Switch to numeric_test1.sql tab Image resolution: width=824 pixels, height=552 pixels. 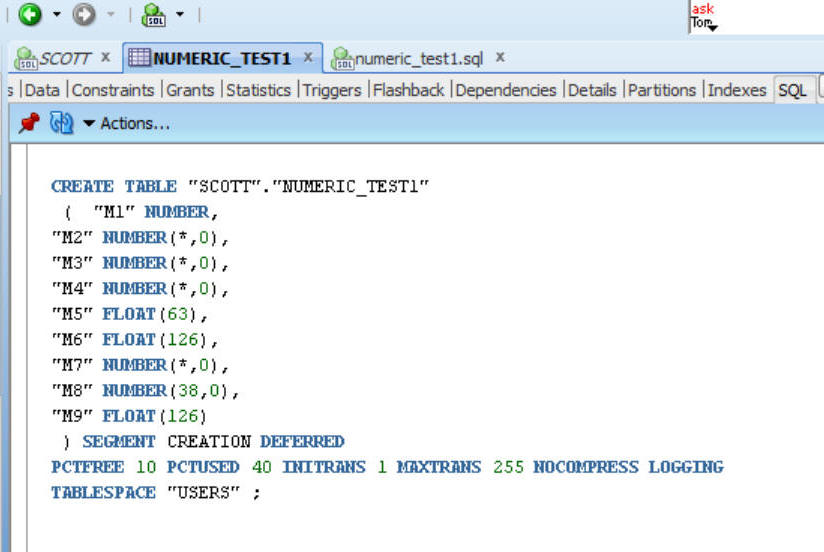[x=419, y=58]
